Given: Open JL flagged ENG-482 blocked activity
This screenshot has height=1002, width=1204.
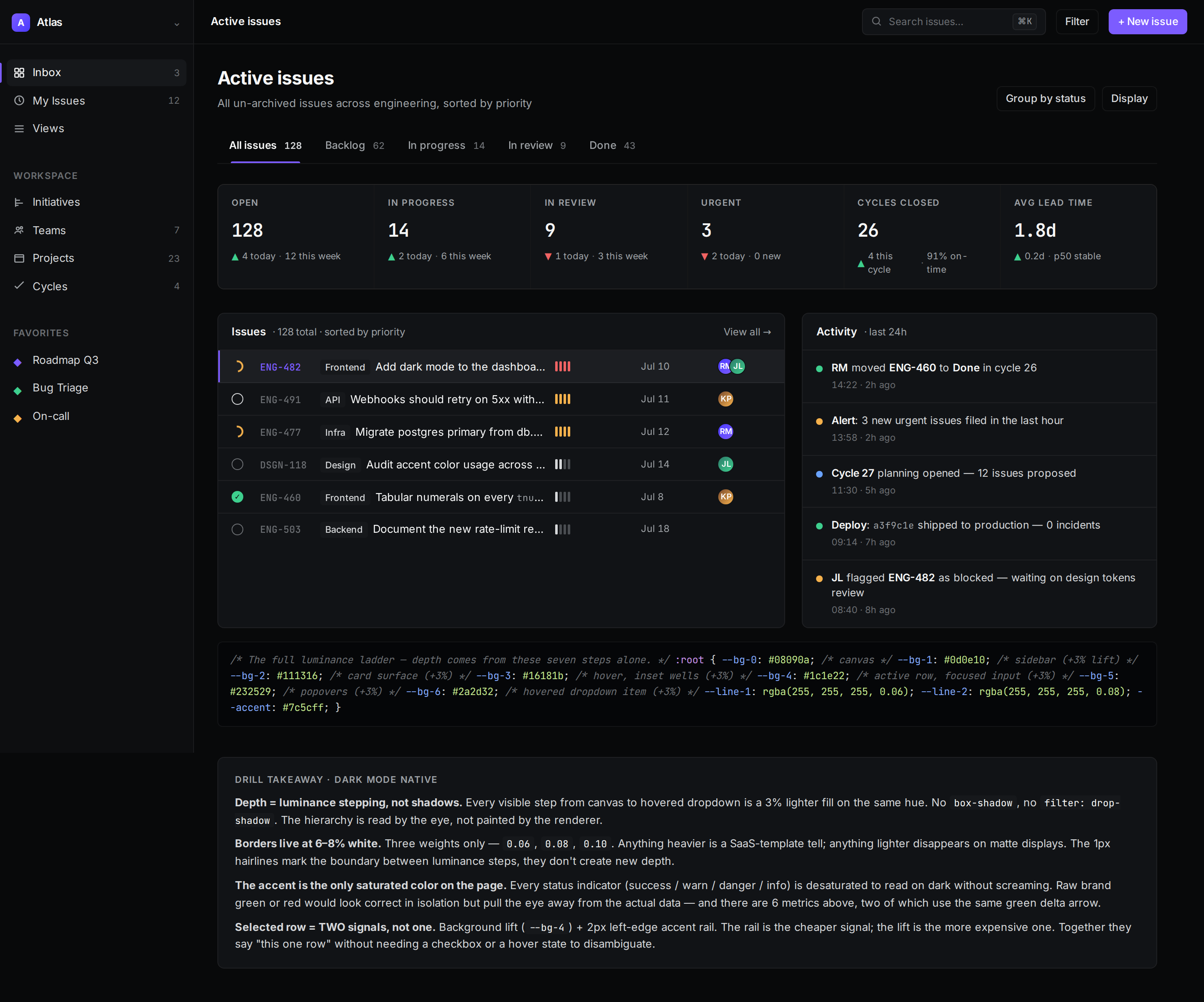Looking at the screenshot, I should tap(979, 593).
